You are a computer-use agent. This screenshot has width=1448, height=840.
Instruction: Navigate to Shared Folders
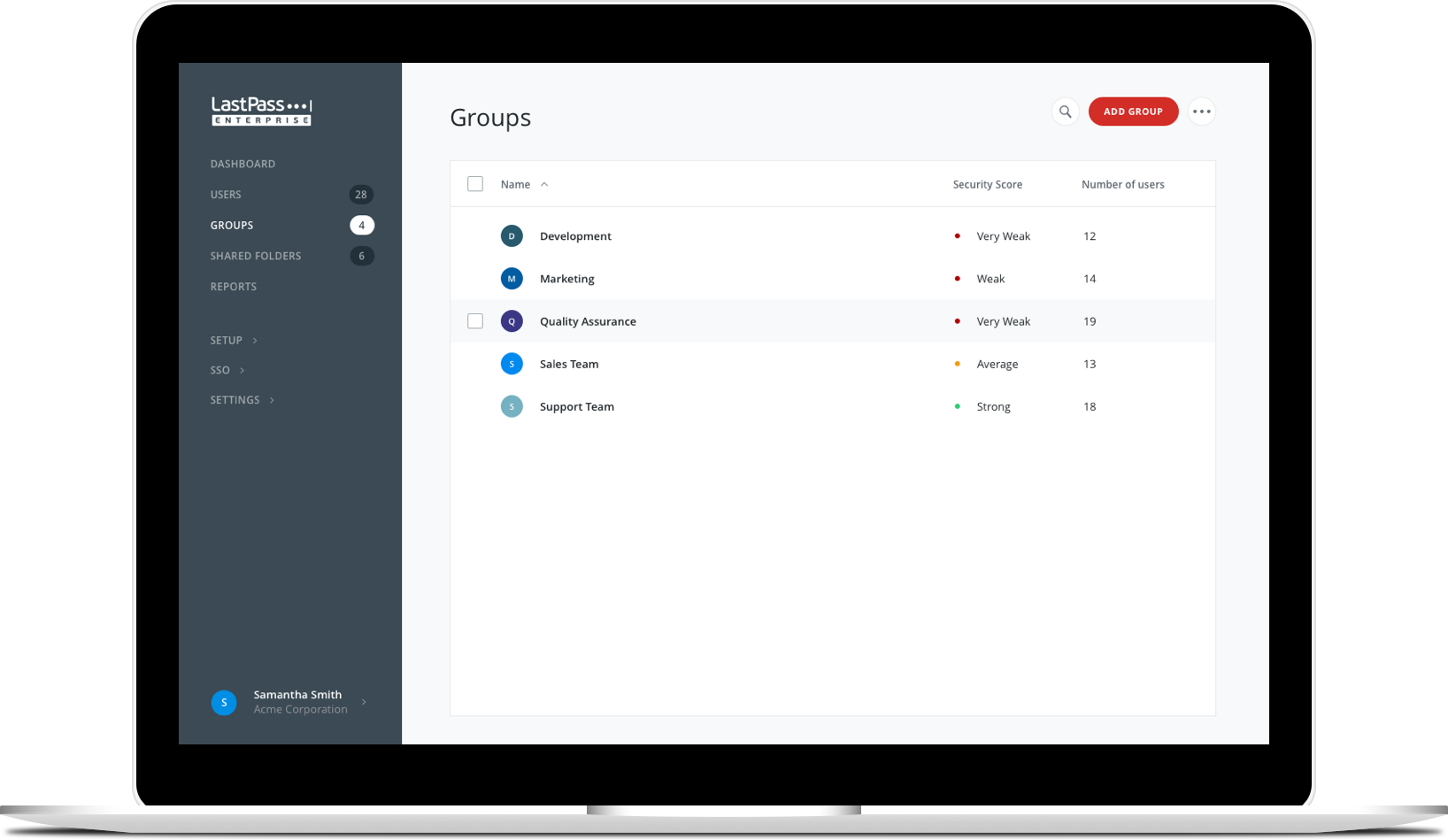coord(256,256)
